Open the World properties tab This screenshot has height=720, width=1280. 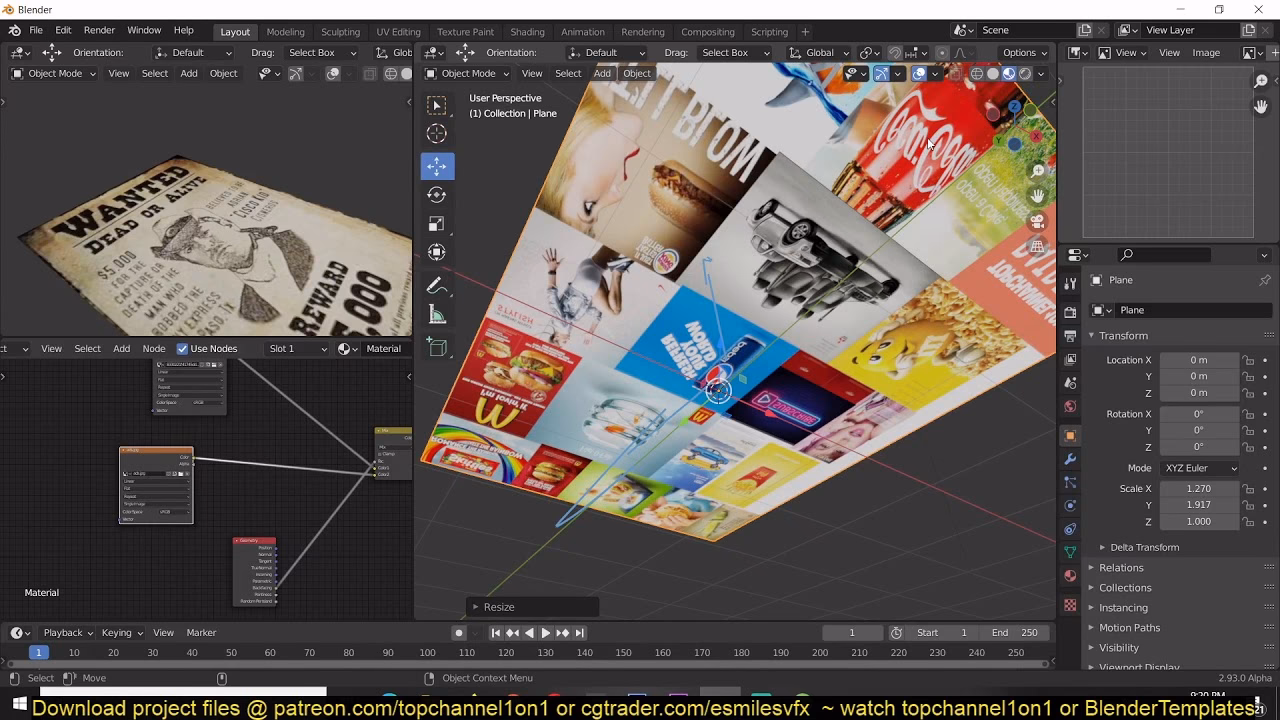click(1070, 408)
